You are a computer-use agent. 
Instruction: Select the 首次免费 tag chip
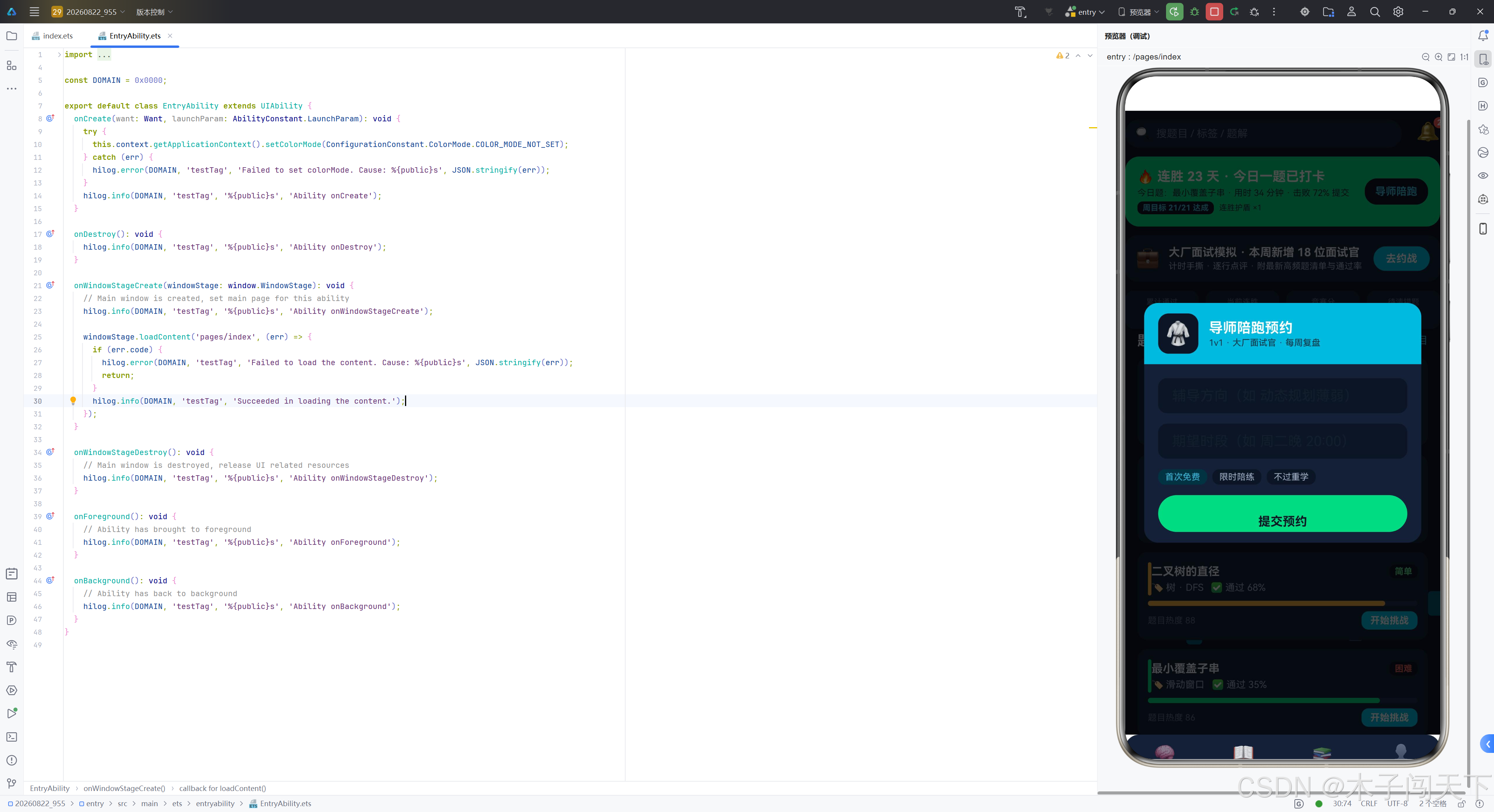coord(1183,477)
